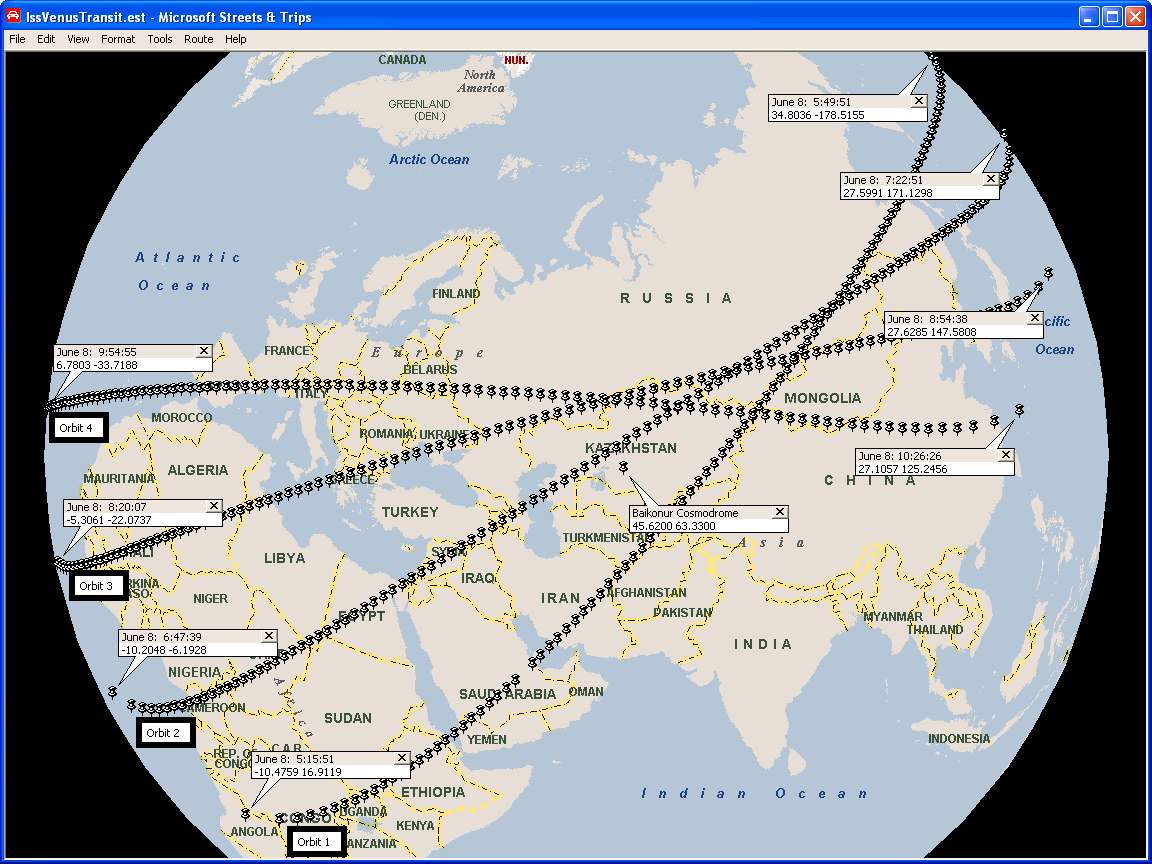
Task: Select the Orbit 1 label box
Action: tap(316, 842)
